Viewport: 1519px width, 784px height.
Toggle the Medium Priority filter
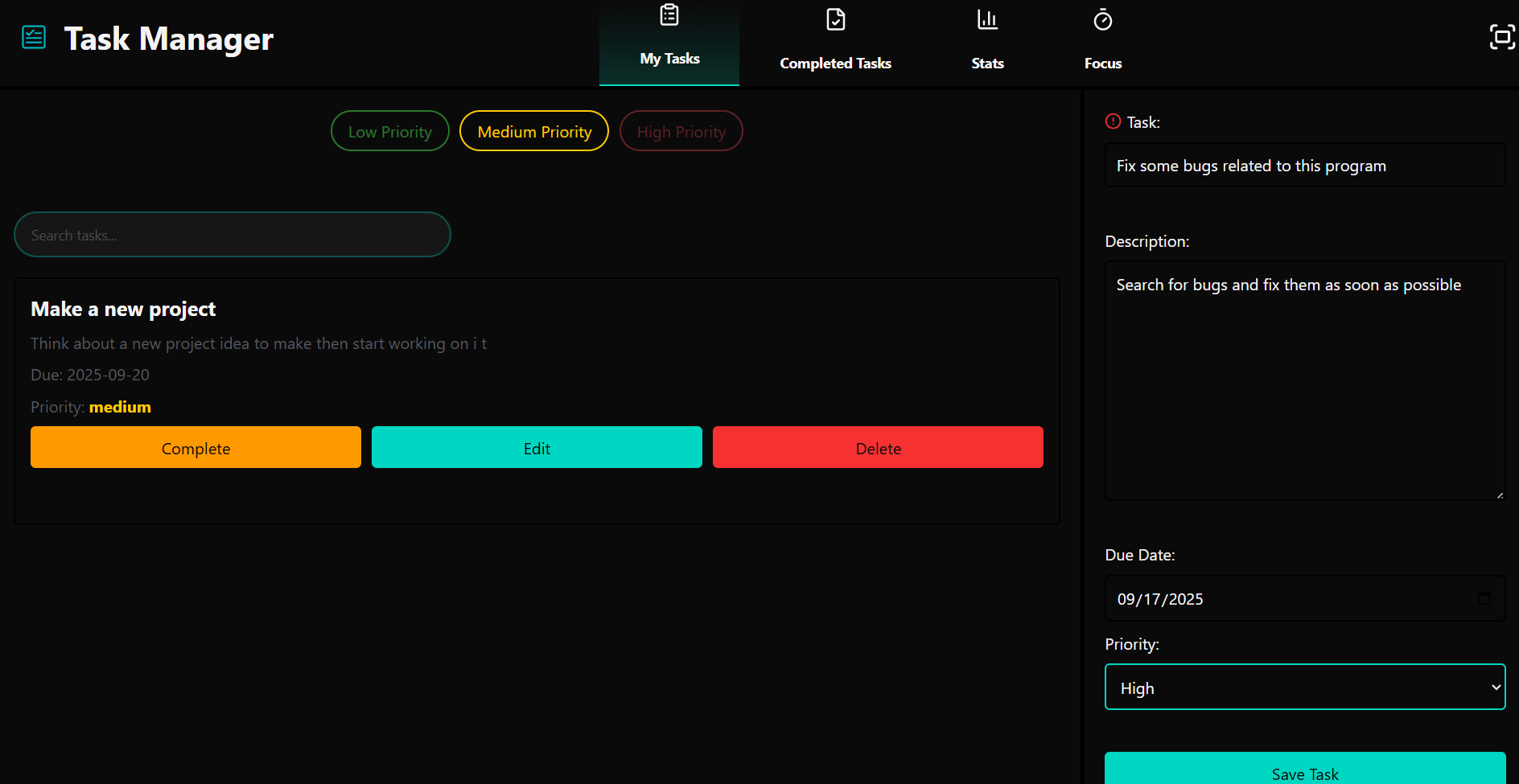pyautogui.click(x=534, y=131)
